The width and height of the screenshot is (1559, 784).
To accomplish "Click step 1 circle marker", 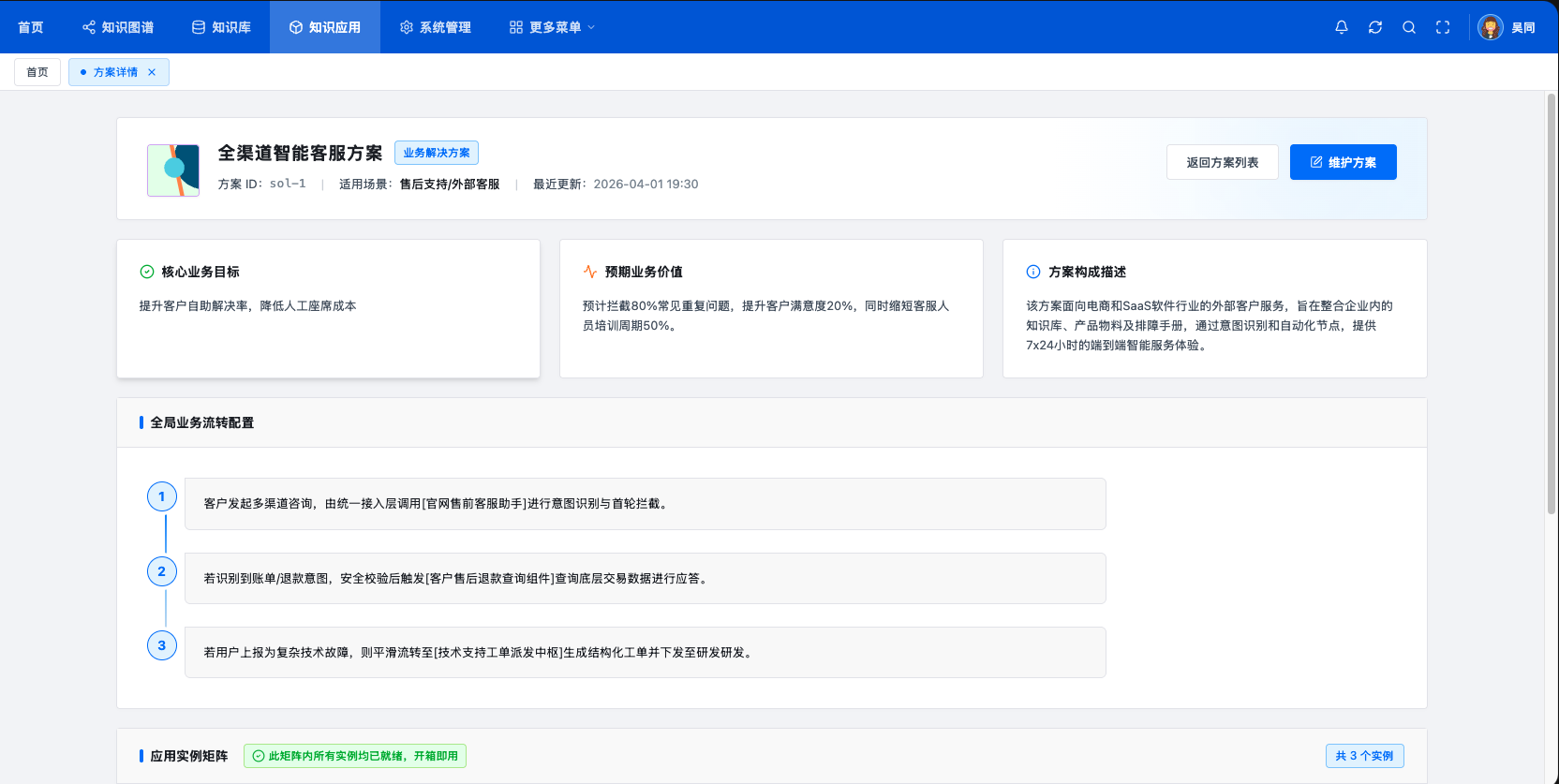I will [162, 496].
